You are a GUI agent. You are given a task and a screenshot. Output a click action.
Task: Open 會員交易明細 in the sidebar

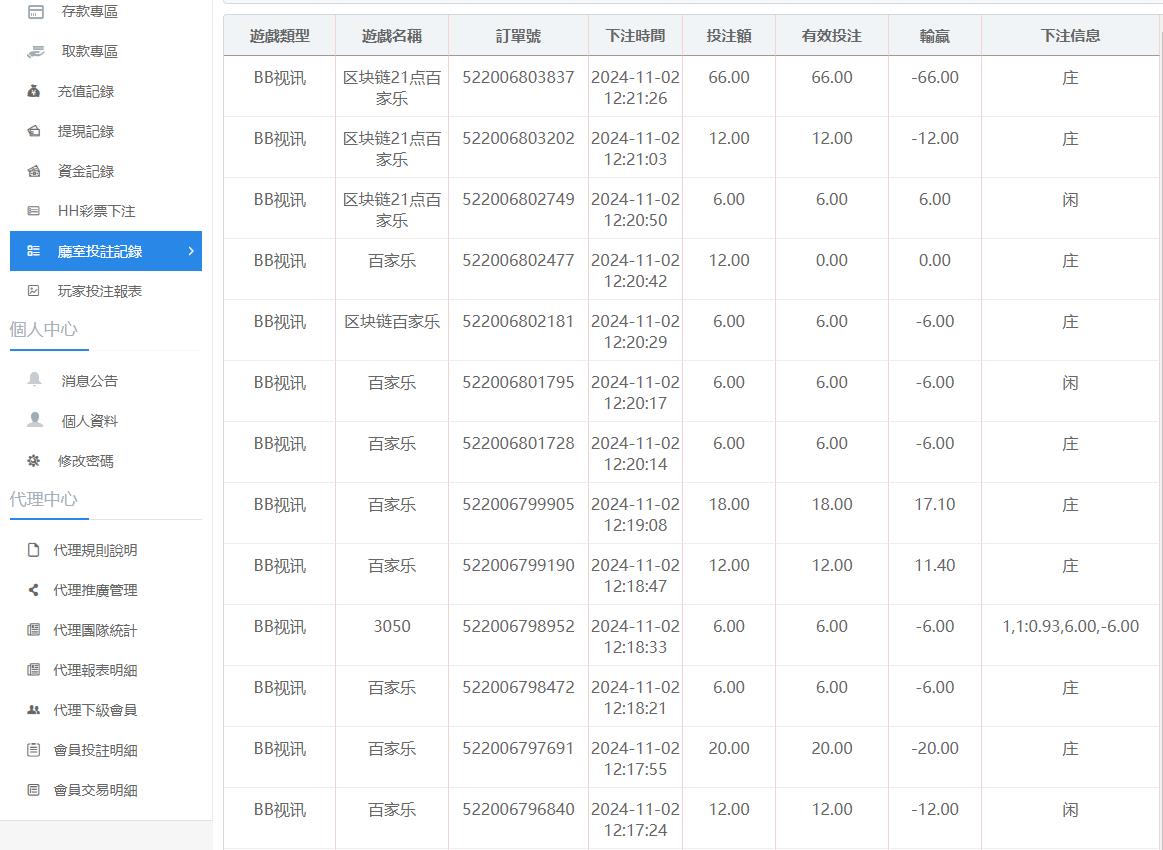click(x=95, y=790)
